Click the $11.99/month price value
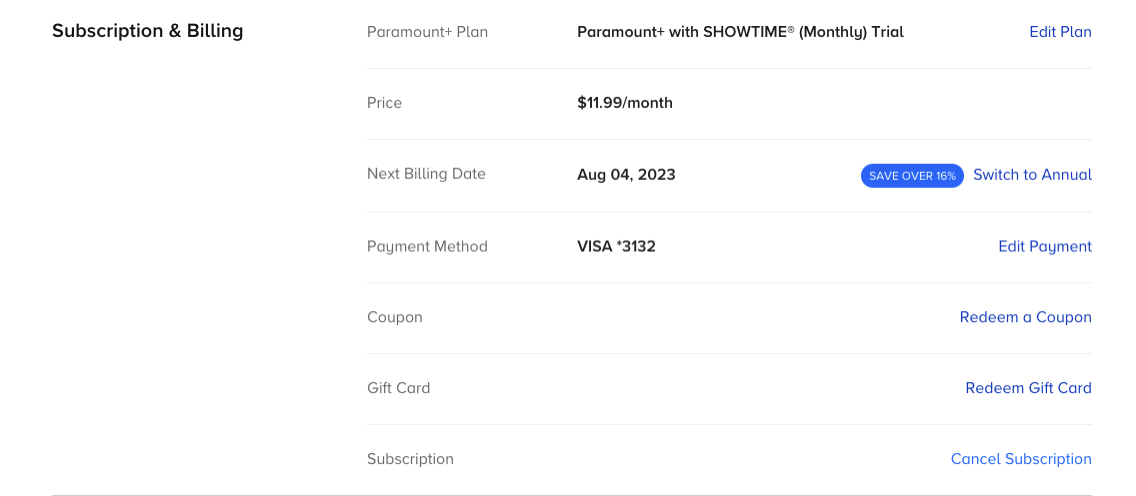 625,103
